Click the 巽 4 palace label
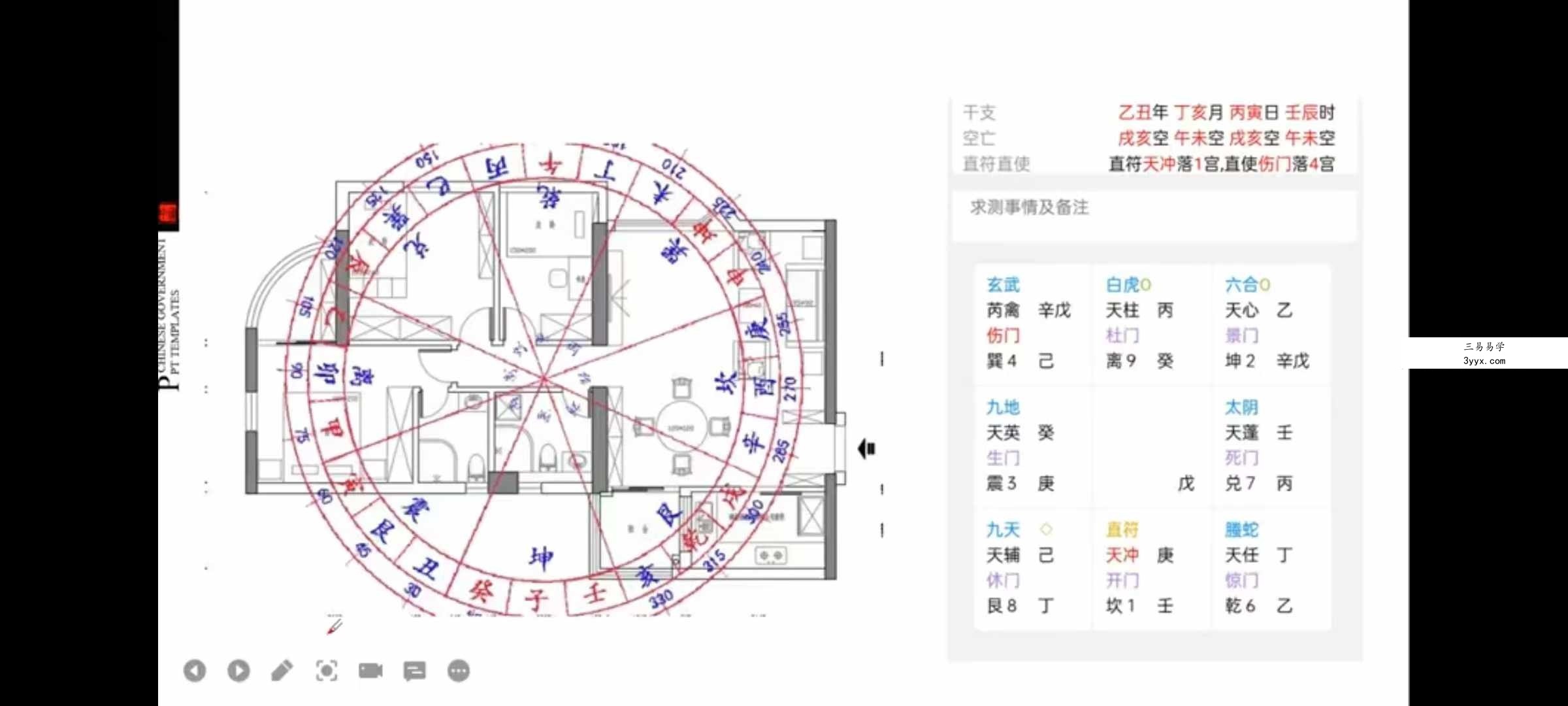Viewport: 1568px width, 706px height. pyautogui.click(x=1002, y=361)
